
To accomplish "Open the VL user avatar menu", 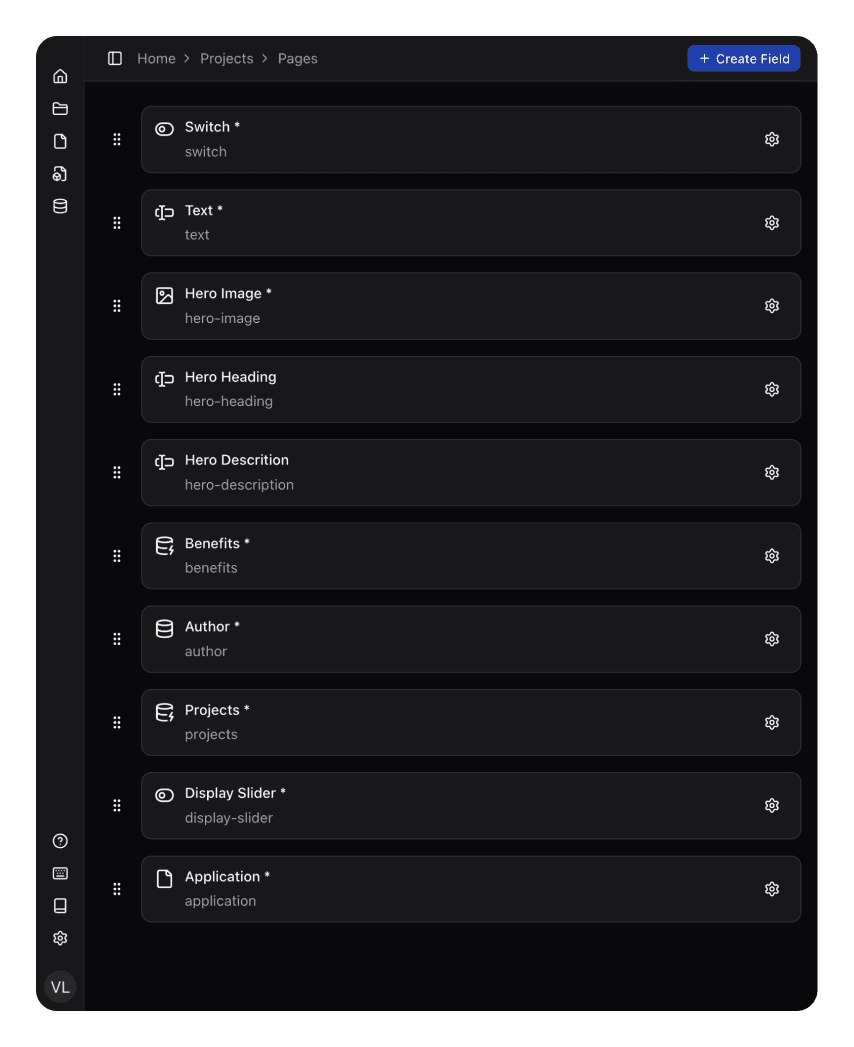I will click(60, 987).
